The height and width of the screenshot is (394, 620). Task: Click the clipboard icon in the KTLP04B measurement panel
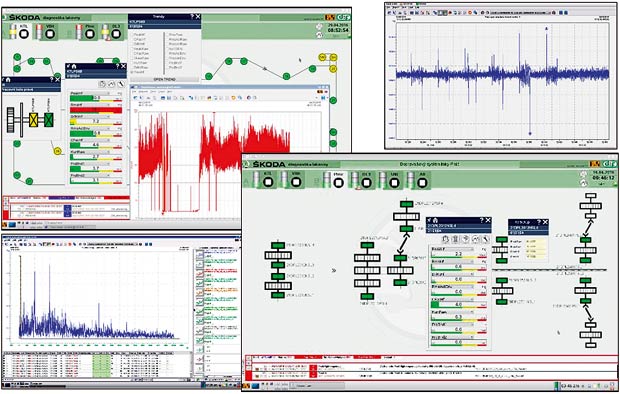102,83
